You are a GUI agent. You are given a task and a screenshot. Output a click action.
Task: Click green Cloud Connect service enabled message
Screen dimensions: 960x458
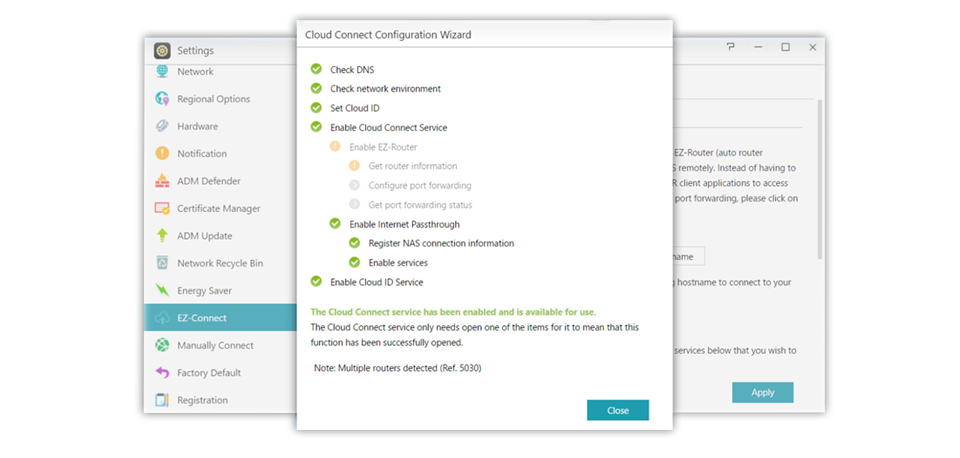(x=454, y=312)
